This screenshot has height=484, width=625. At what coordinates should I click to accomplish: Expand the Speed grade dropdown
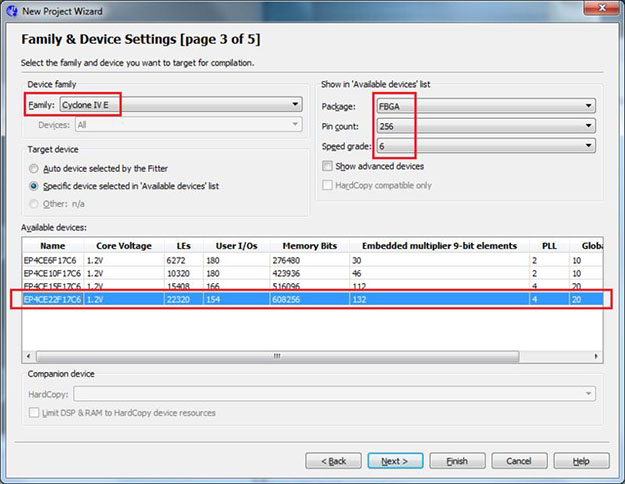pyautogui.click(x=486, y=146)
